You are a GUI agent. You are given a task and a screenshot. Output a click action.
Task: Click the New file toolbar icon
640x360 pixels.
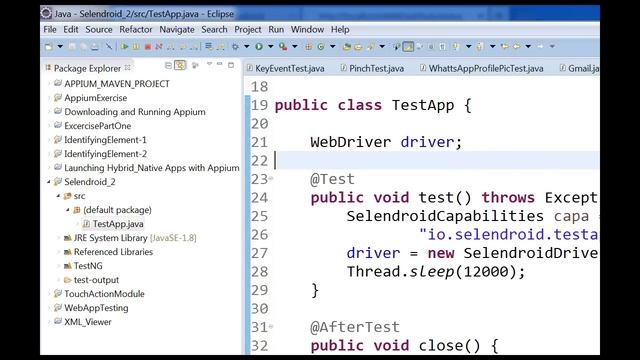[49, 47]
